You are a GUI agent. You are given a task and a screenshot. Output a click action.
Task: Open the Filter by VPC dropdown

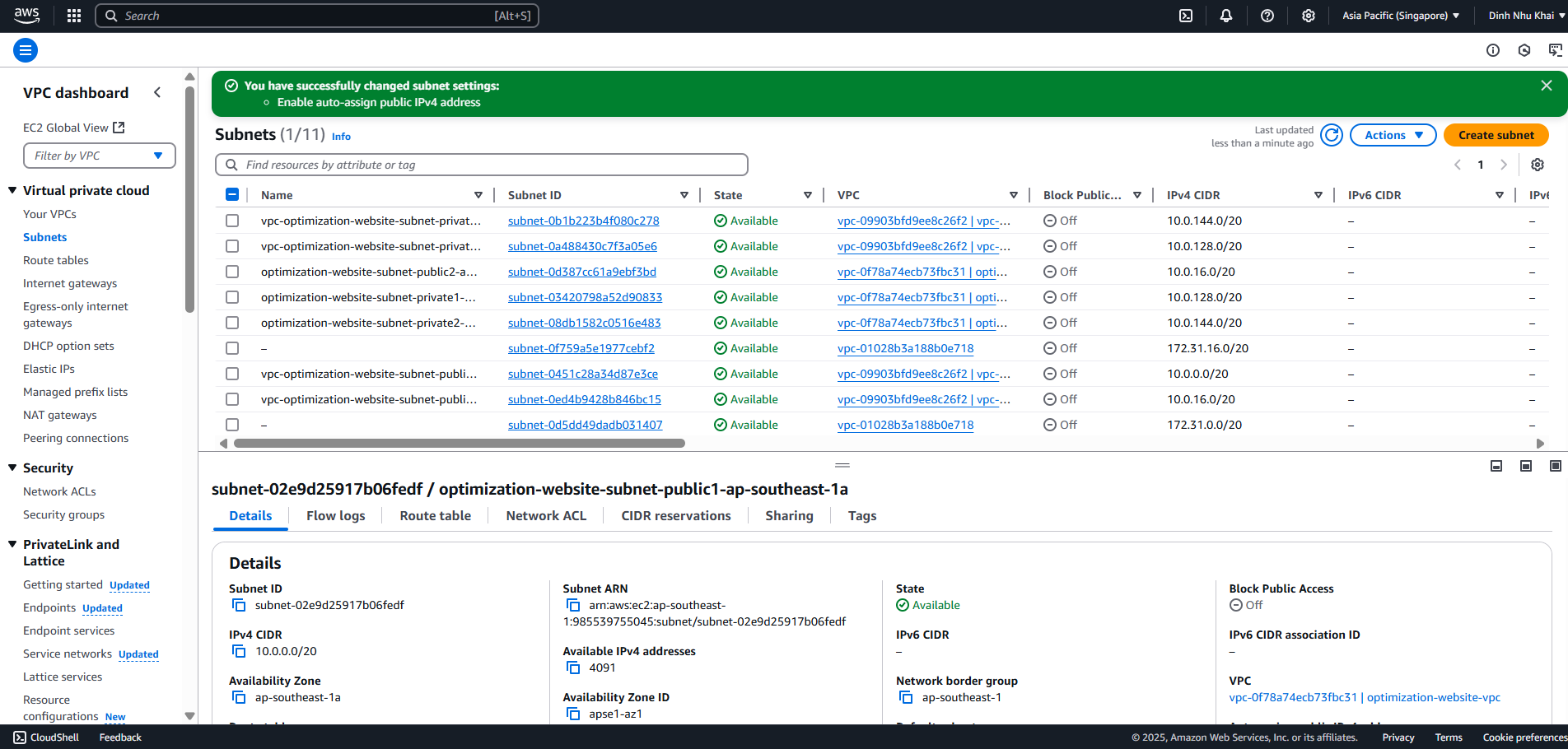(x=100, y=156)
